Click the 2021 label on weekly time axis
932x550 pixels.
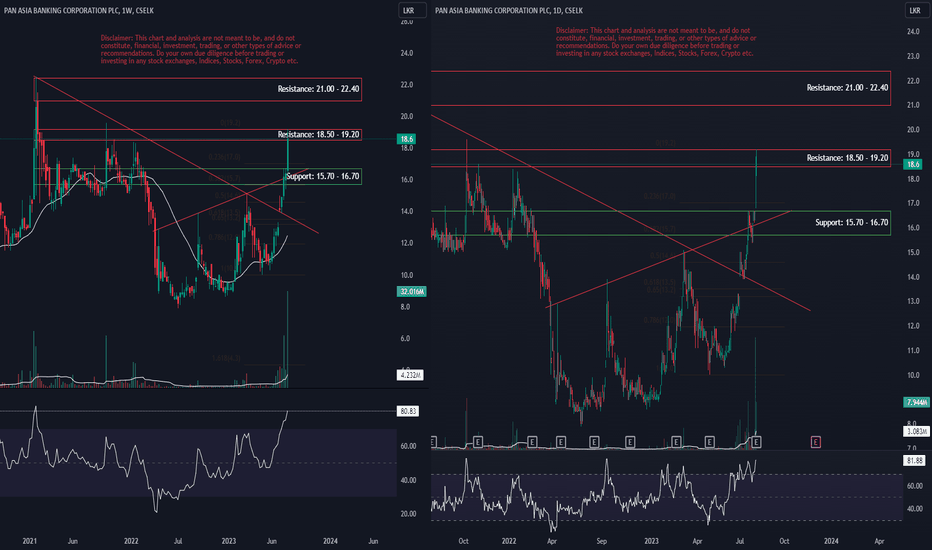(30, 541)
